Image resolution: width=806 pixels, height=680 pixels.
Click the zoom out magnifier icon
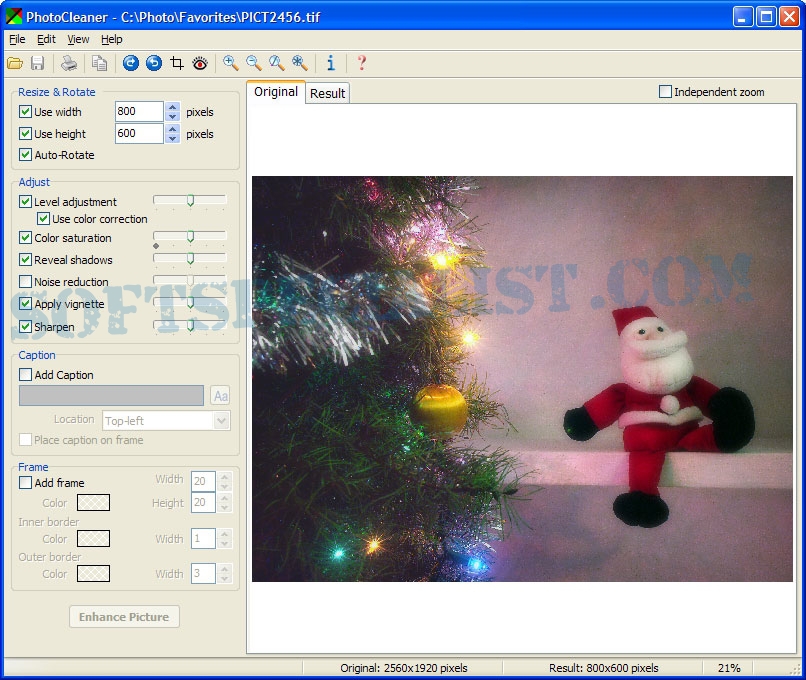coord(254,64)
